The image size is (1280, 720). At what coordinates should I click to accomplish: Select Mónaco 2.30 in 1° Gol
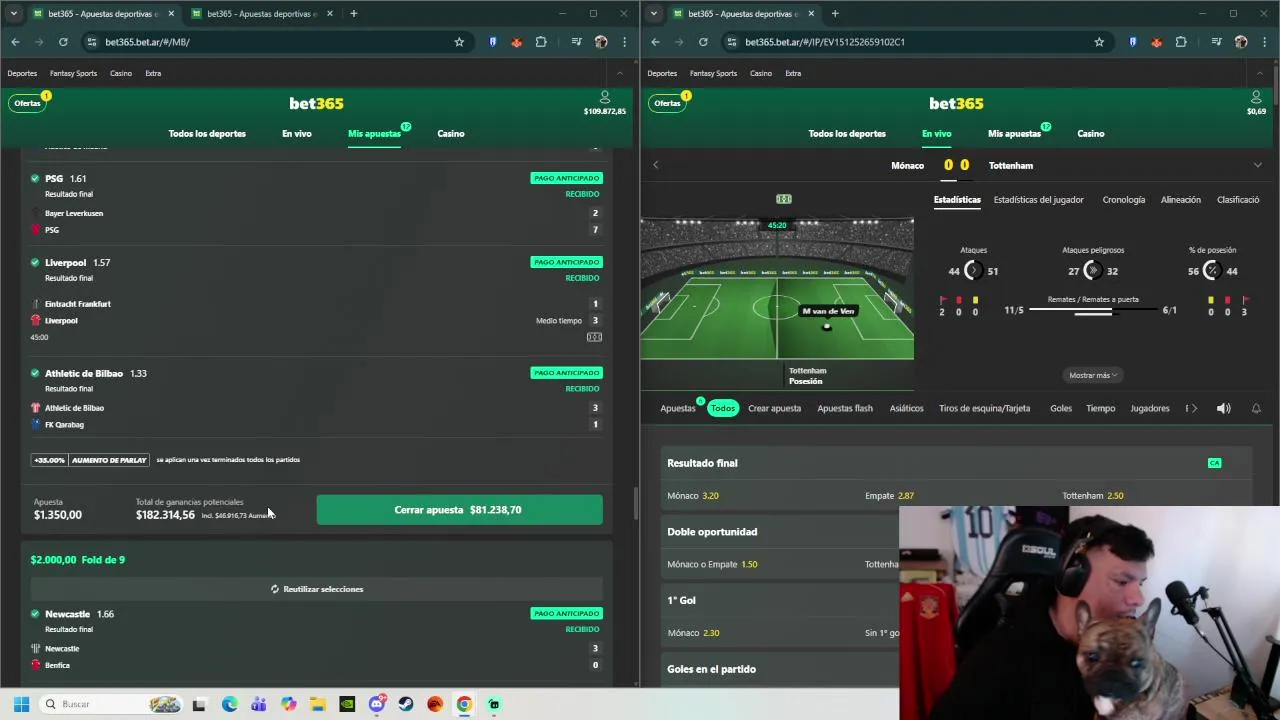point(693,633)
